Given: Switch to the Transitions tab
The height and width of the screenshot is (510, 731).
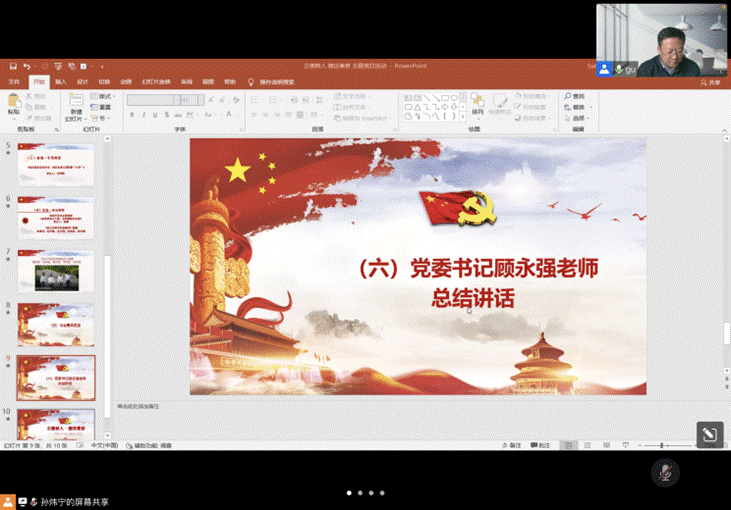Looking at the screenshot, I should tap(104, 82).
